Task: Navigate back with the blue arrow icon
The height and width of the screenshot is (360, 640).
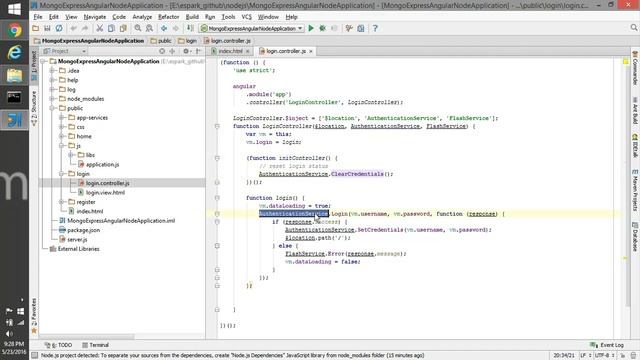Action: coord(164,29)
